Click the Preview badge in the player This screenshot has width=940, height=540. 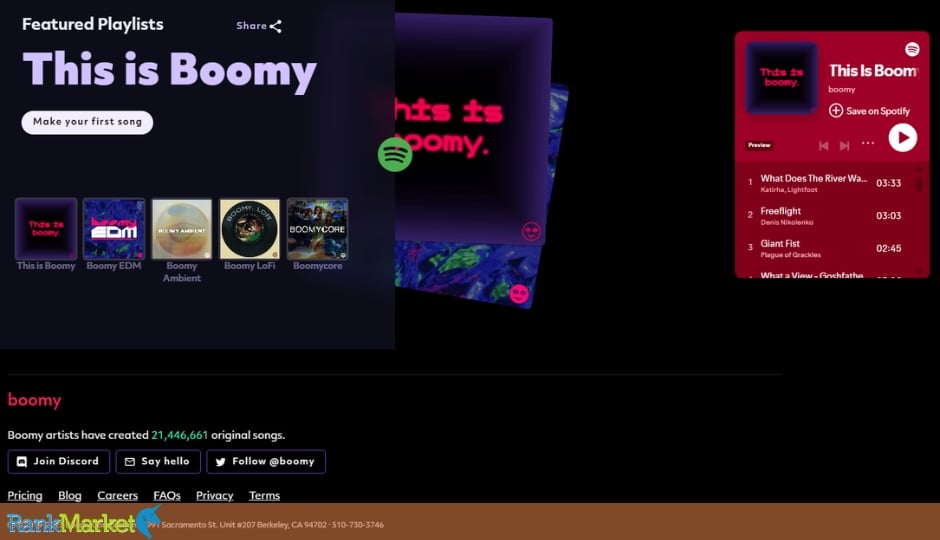[759, 145]
